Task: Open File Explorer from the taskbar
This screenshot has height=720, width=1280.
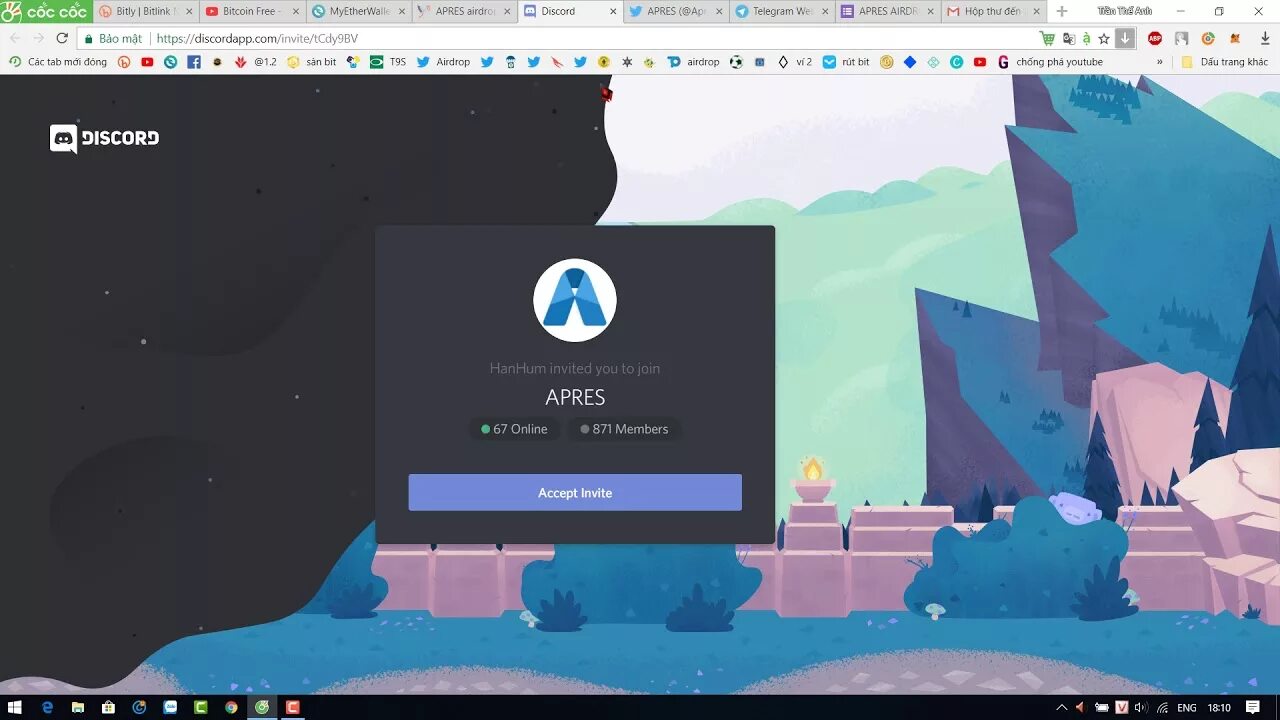Action: point(78,707)
